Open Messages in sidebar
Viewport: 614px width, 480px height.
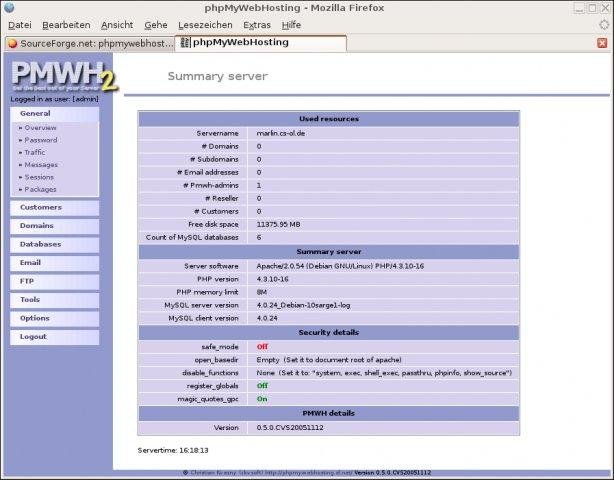[x=41, y=165]
